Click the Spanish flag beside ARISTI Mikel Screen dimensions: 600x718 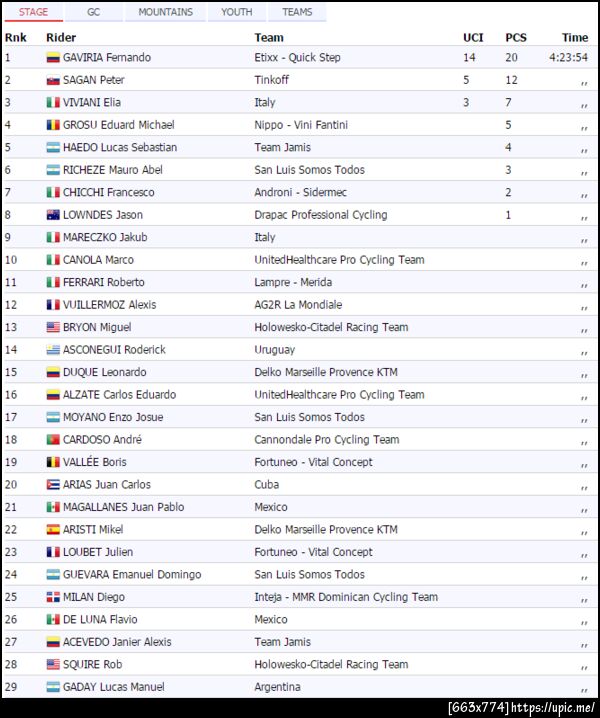click(x=53, y=530)
